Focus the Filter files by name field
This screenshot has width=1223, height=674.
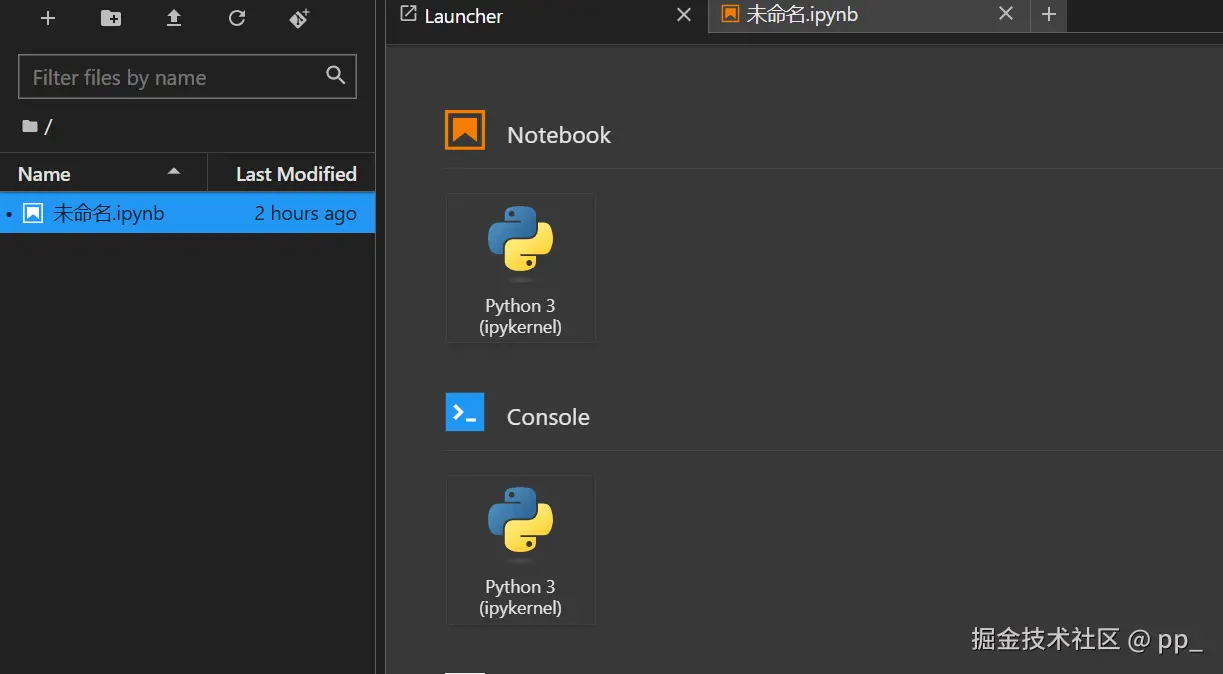[170, 77]
